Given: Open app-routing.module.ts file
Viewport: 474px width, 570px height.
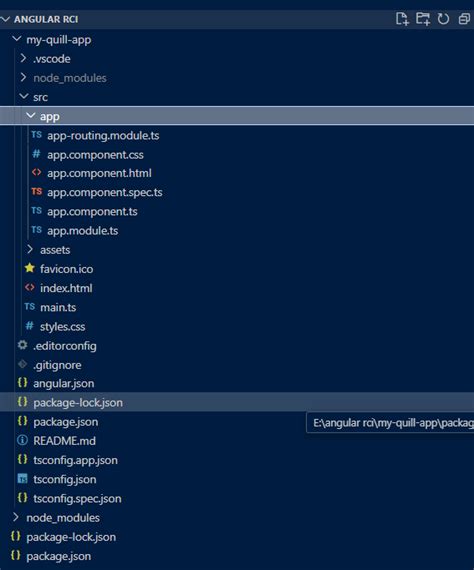Looking at the screenshot, I should tap(103, 136).
